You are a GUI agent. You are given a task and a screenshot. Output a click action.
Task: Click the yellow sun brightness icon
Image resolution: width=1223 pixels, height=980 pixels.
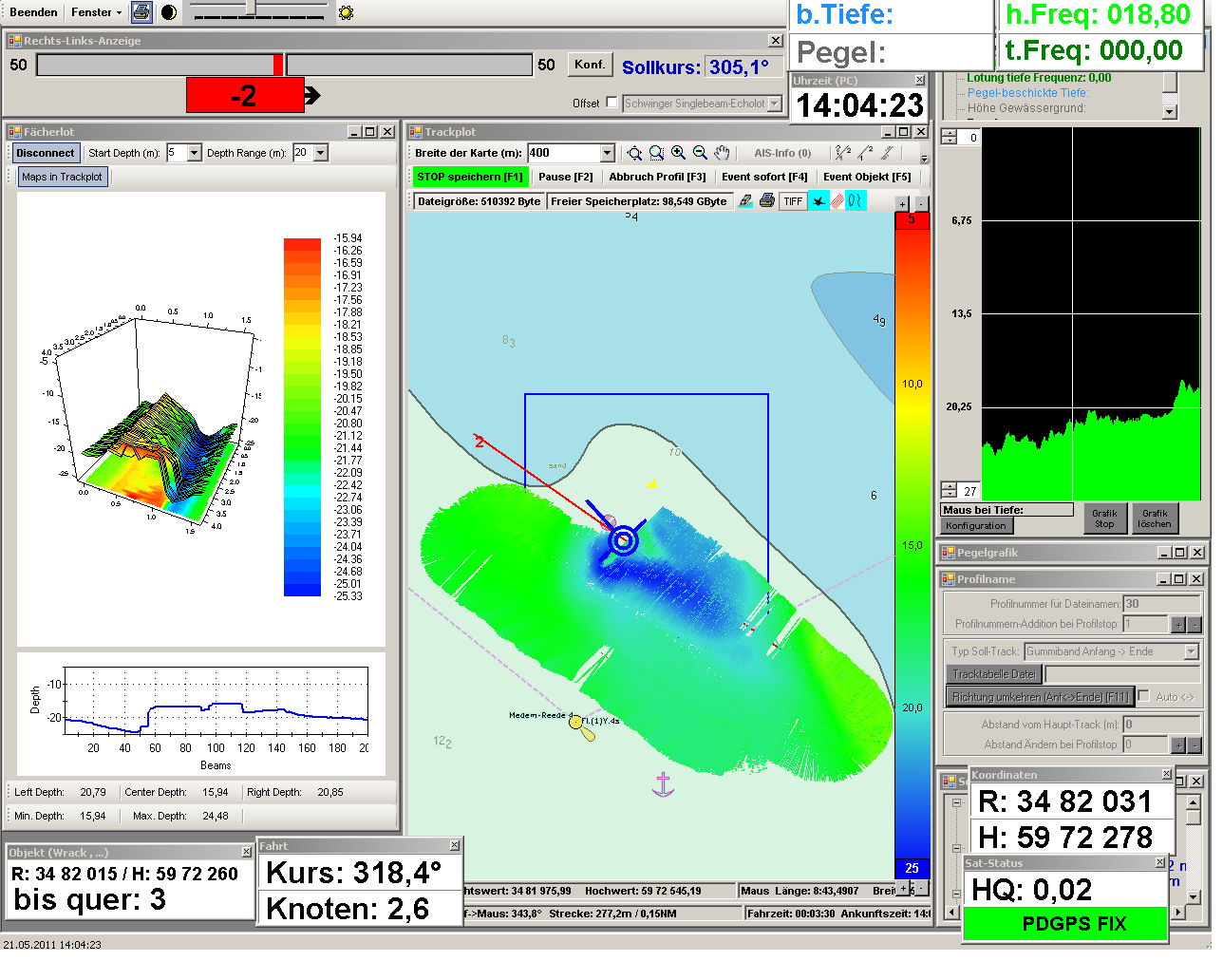click(x=346, y=12)
